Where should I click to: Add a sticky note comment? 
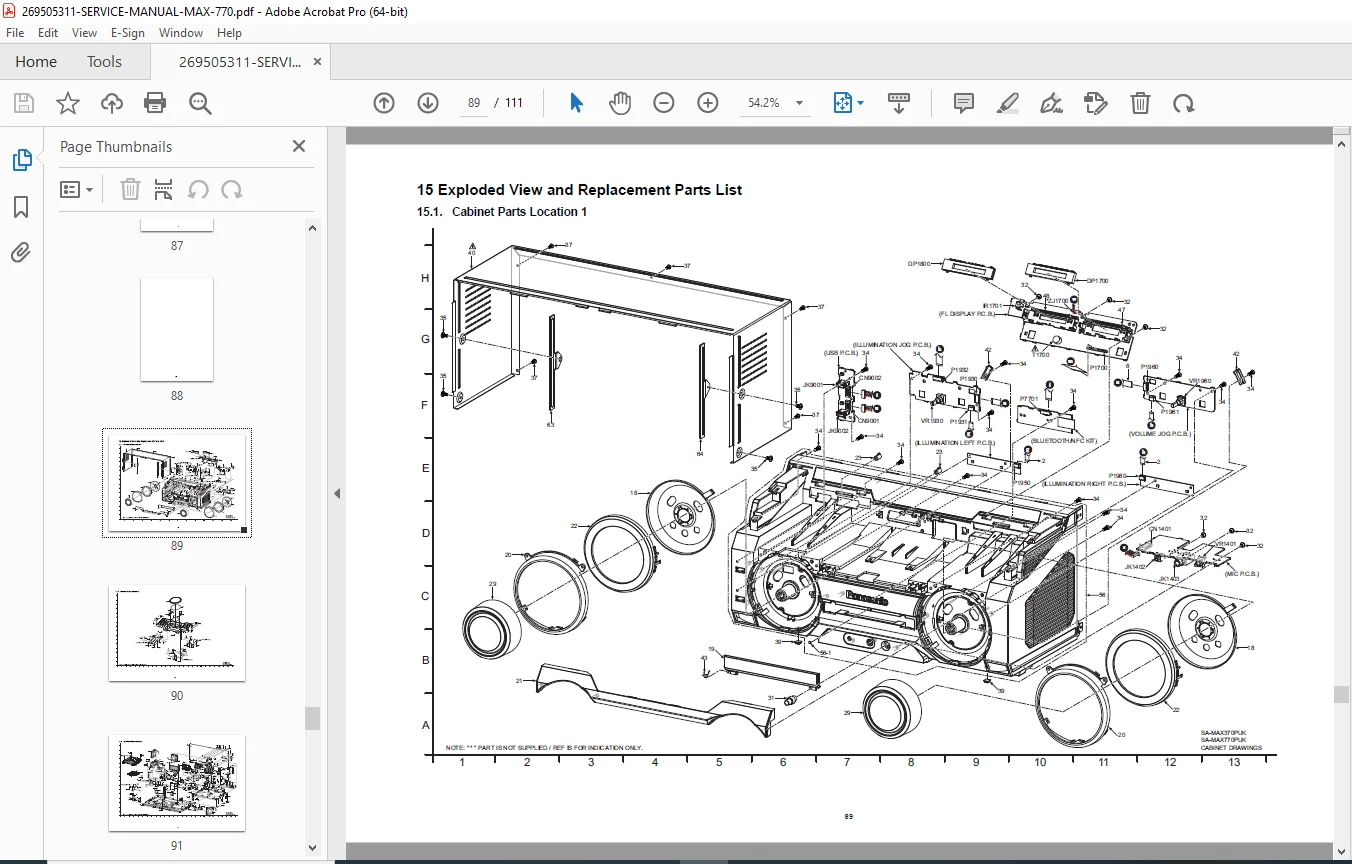964,103
